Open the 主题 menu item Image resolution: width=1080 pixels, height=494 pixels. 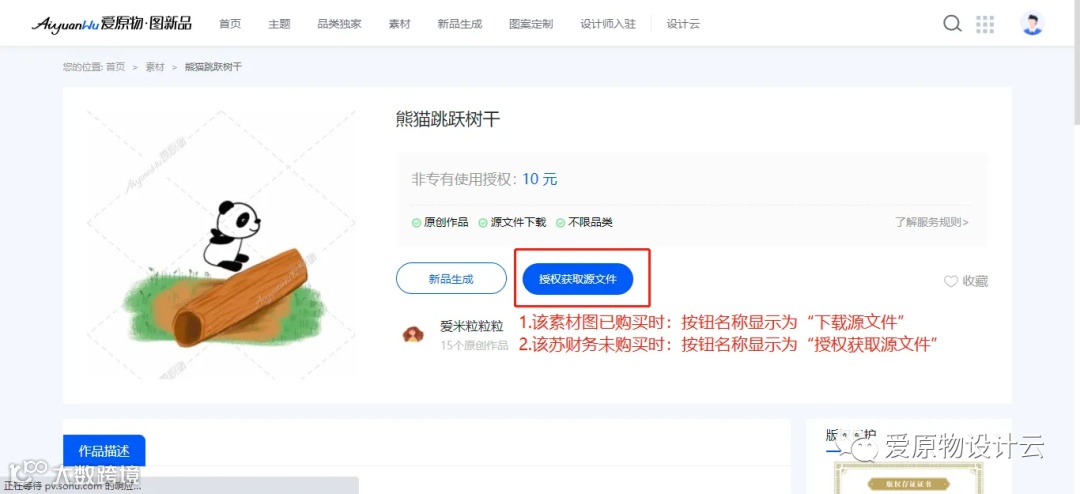[x=279, y=24]
